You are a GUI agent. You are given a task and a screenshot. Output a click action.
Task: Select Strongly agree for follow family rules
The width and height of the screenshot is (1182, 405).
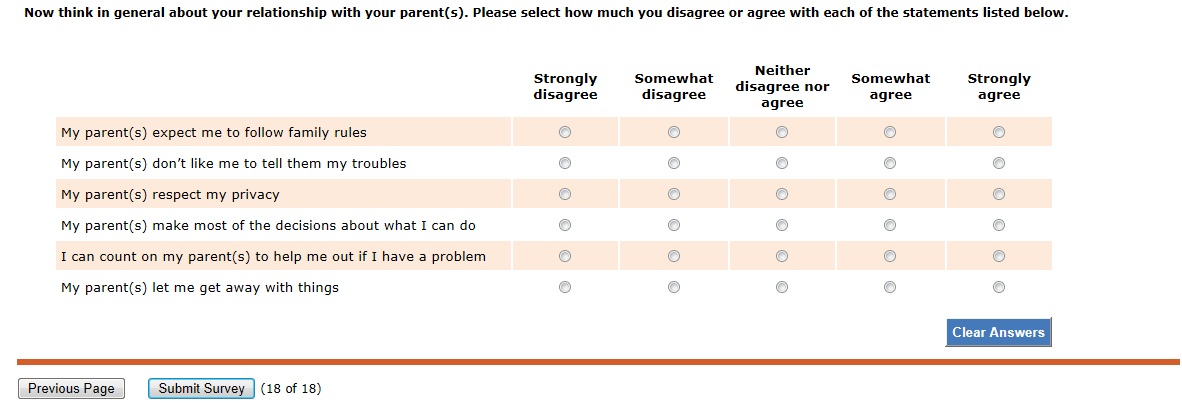[999, 132]
